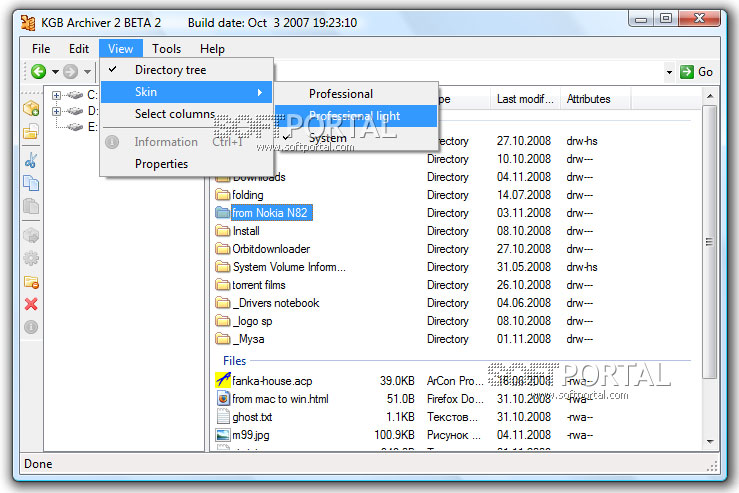Click the grey info icon in sidebar
739x493 pixels.
tap(31, 327)
